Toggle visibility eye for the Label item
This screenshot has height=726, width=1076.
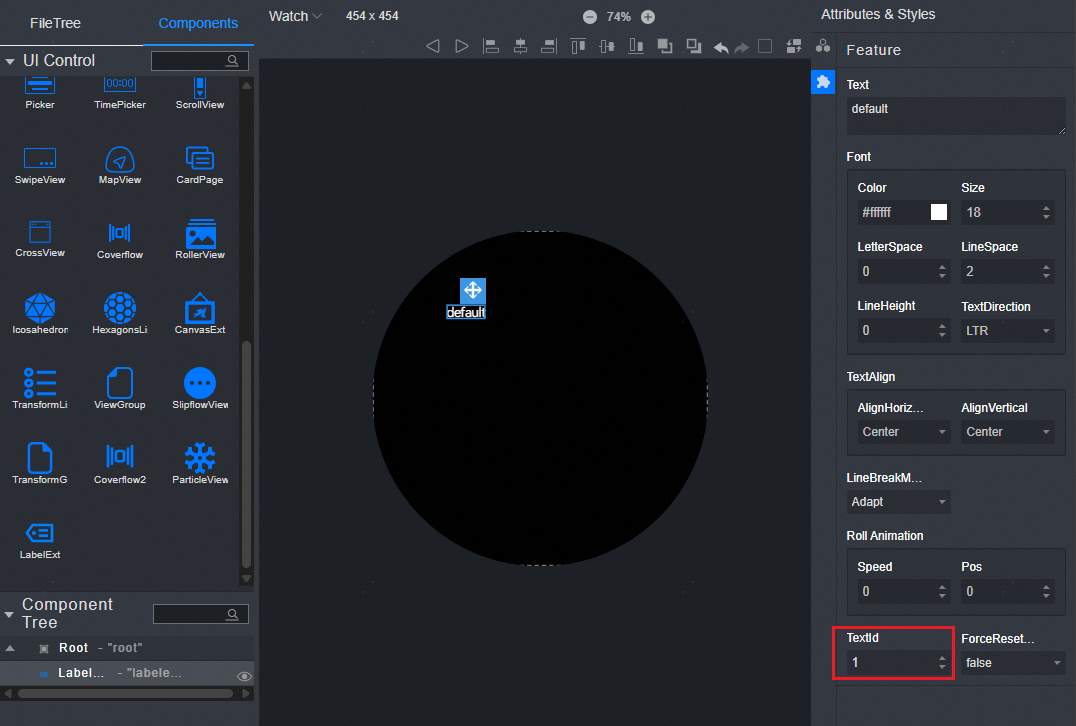click(x=243, y=677)
